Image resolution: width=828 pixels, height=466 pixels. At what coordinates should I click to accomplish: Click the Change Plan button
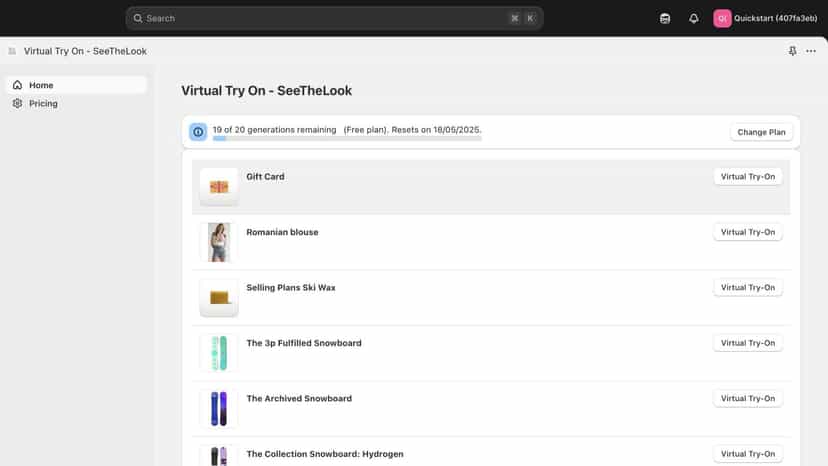tap(761, 132)
